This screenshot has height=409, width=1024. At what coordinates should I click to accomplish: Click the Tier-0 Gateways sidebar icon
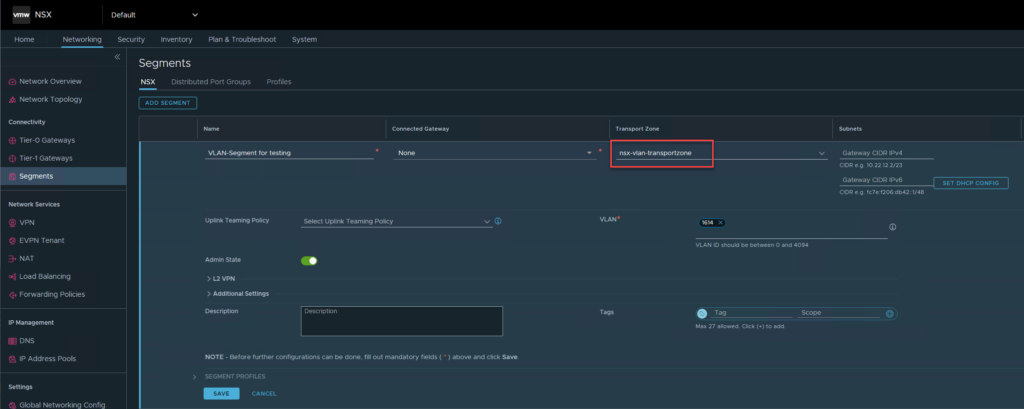(12, 140)
